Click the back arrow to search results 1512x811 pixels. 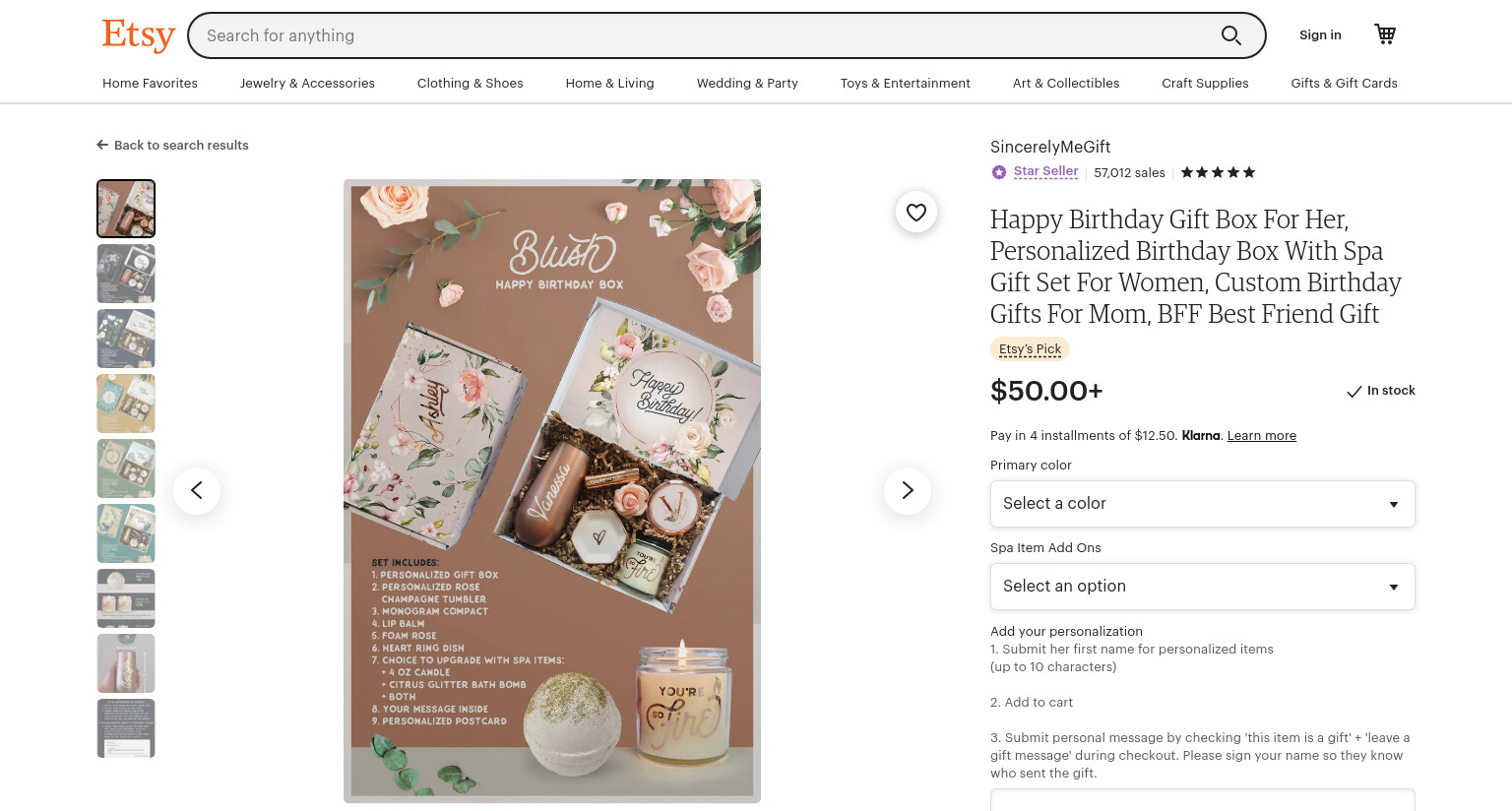click(102, 145)
